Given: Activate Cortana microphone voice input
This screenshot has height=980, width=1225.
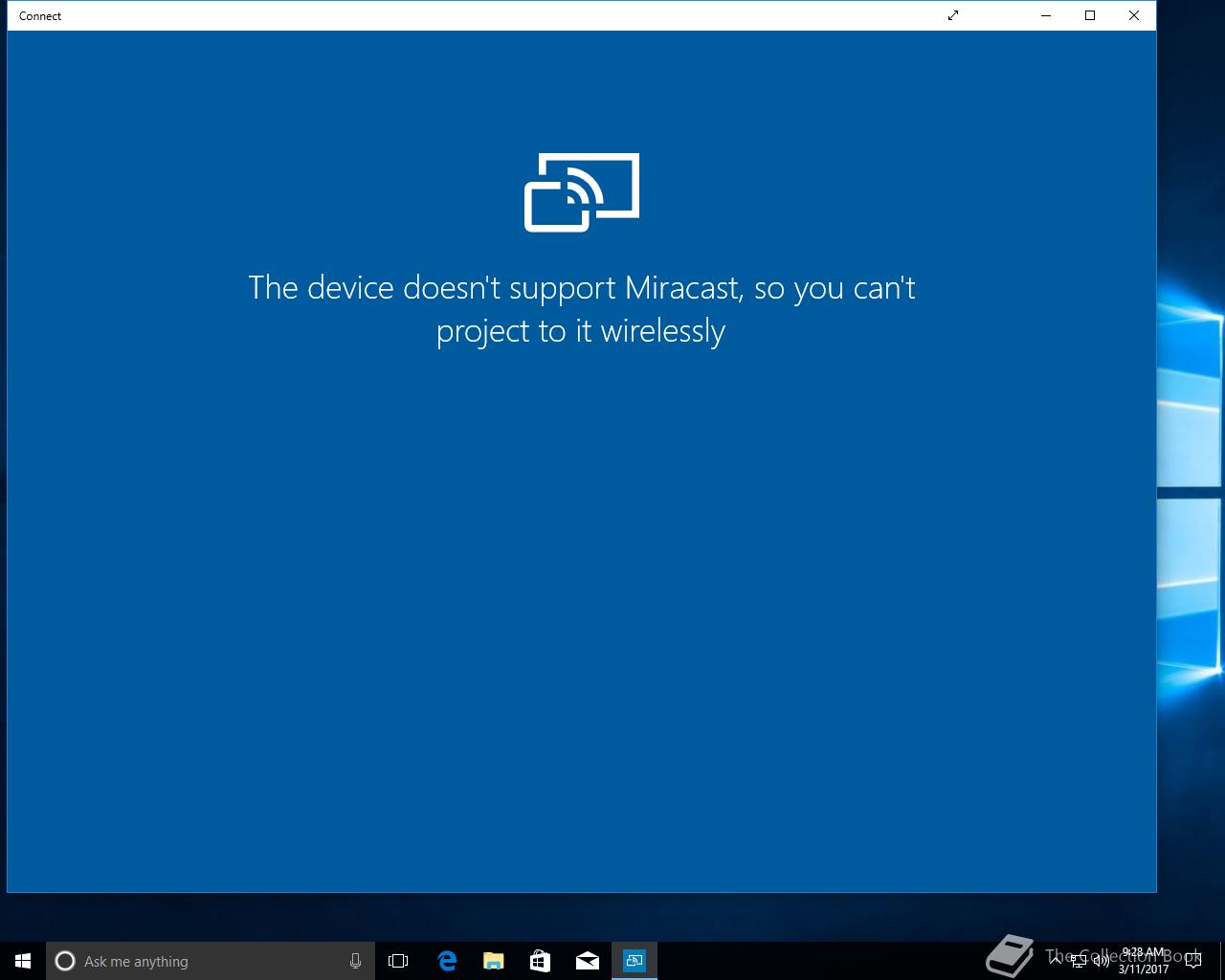Looking at the screenshot, I should tap(355, 961).
